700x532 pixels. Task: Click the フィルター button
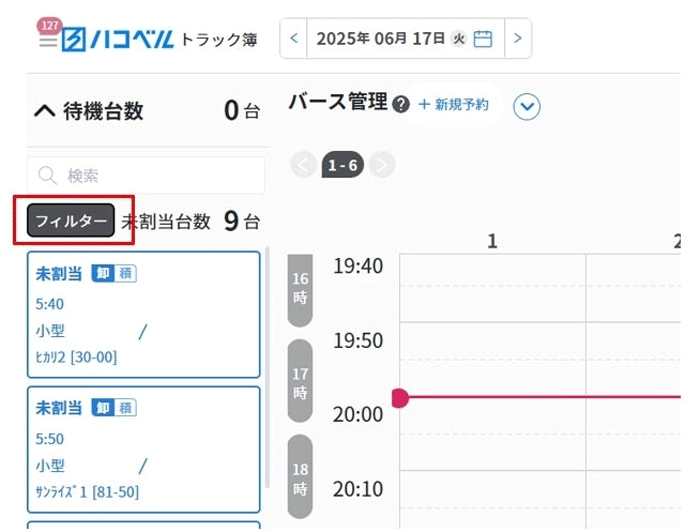tap(71, 220)
